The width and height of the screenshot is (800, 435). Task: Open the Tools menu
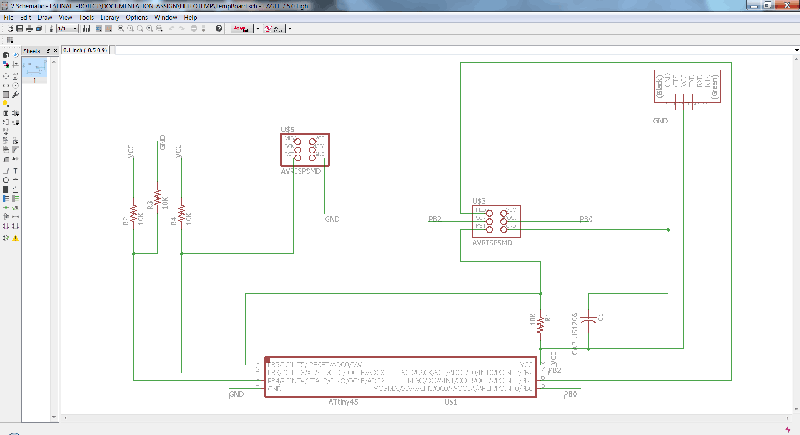(x=87, y=17)
